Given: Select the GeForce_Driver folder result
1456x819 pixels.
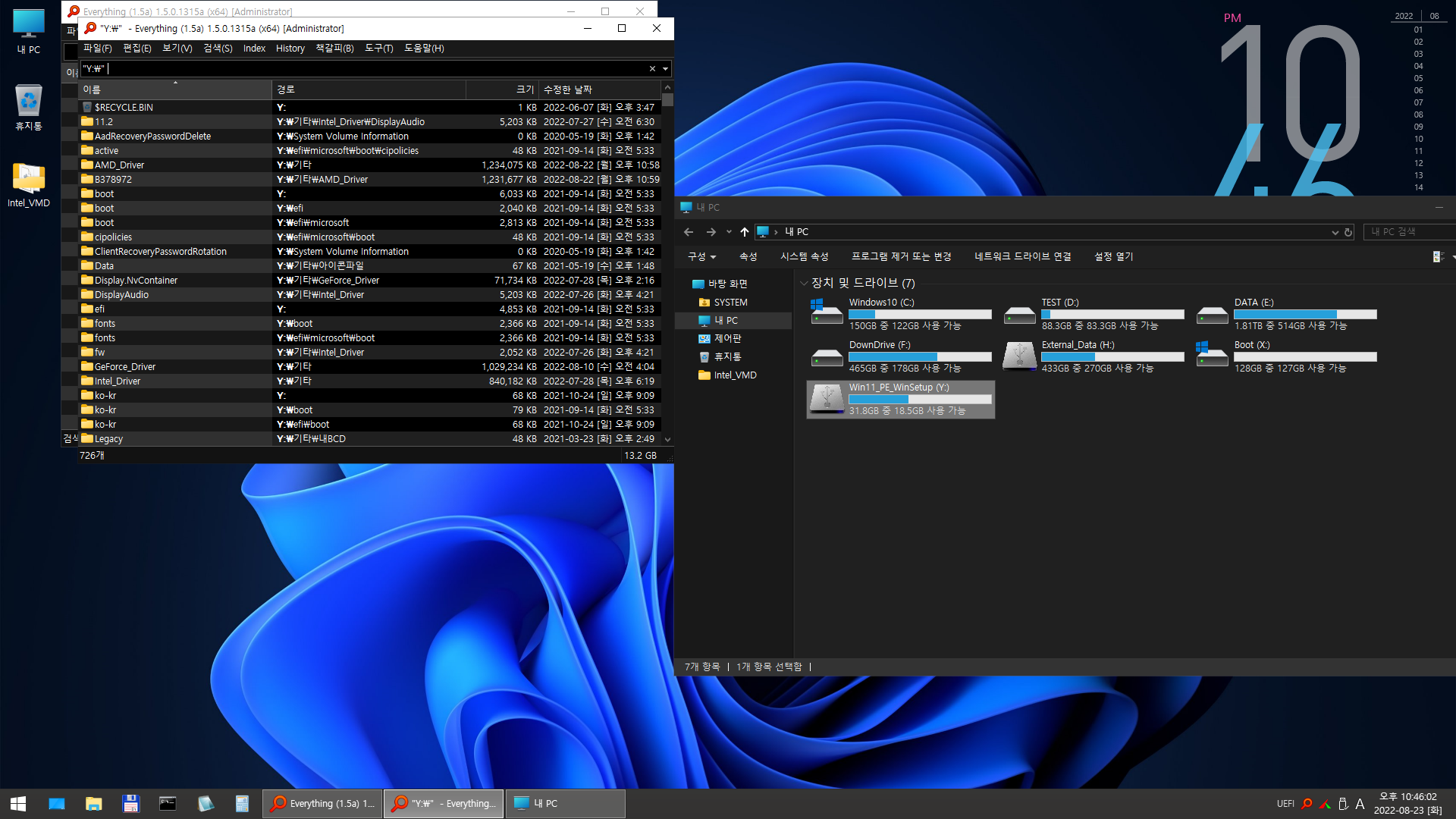Looking at the screenshot, I should (370, 367).
